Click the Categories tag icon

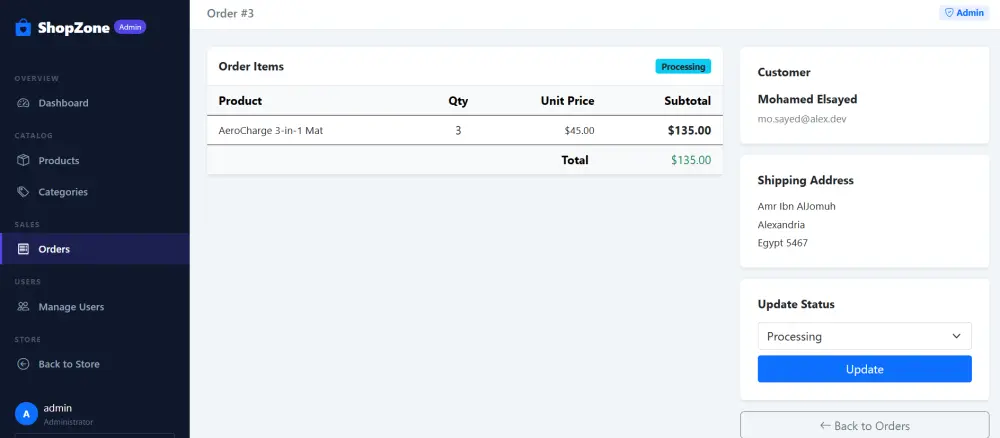[x=23, y=192]
